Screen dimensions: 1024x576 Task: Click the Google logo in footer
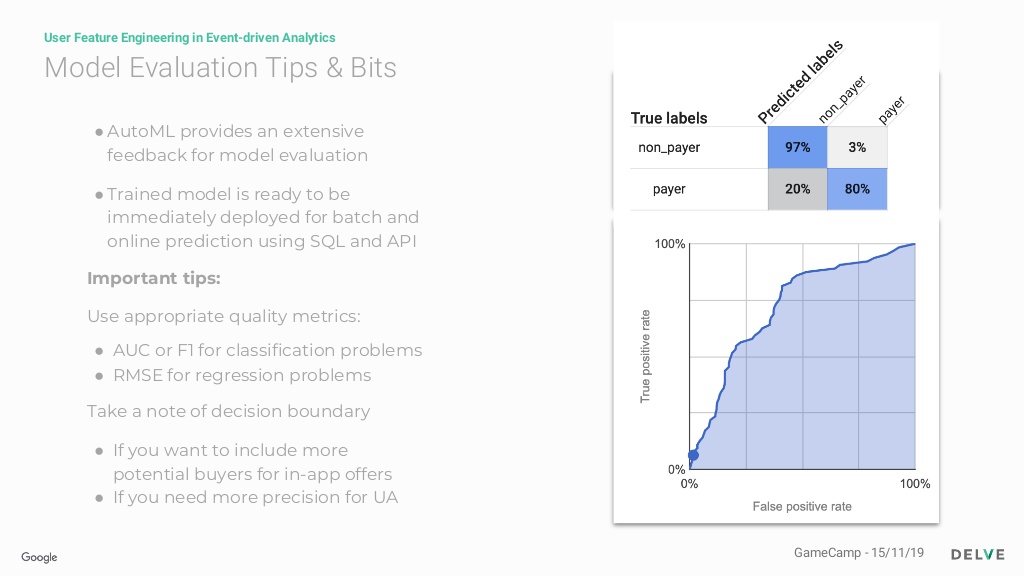(x=39, y=557)
